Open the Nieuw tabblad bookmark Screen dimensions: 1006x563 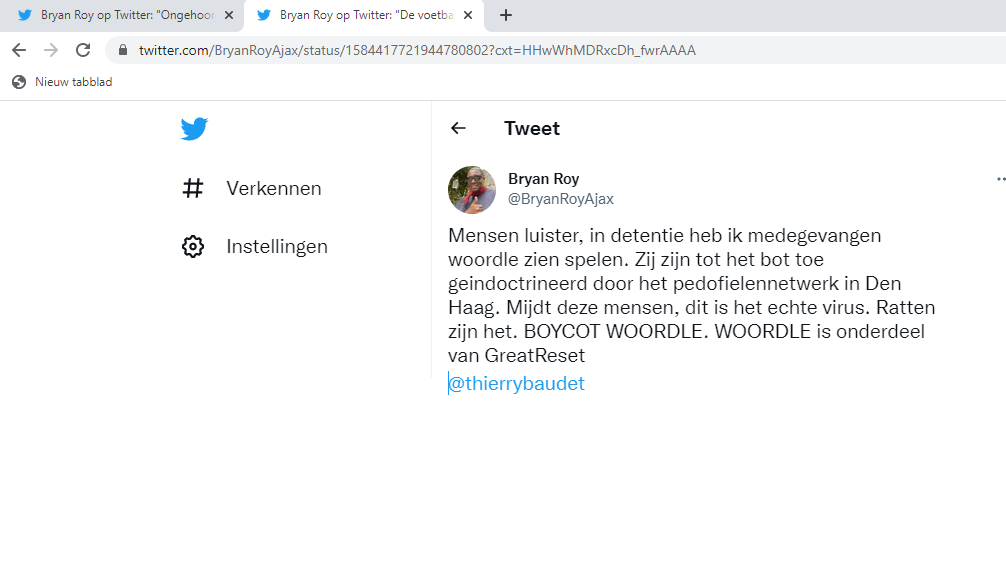click(62, 82)
